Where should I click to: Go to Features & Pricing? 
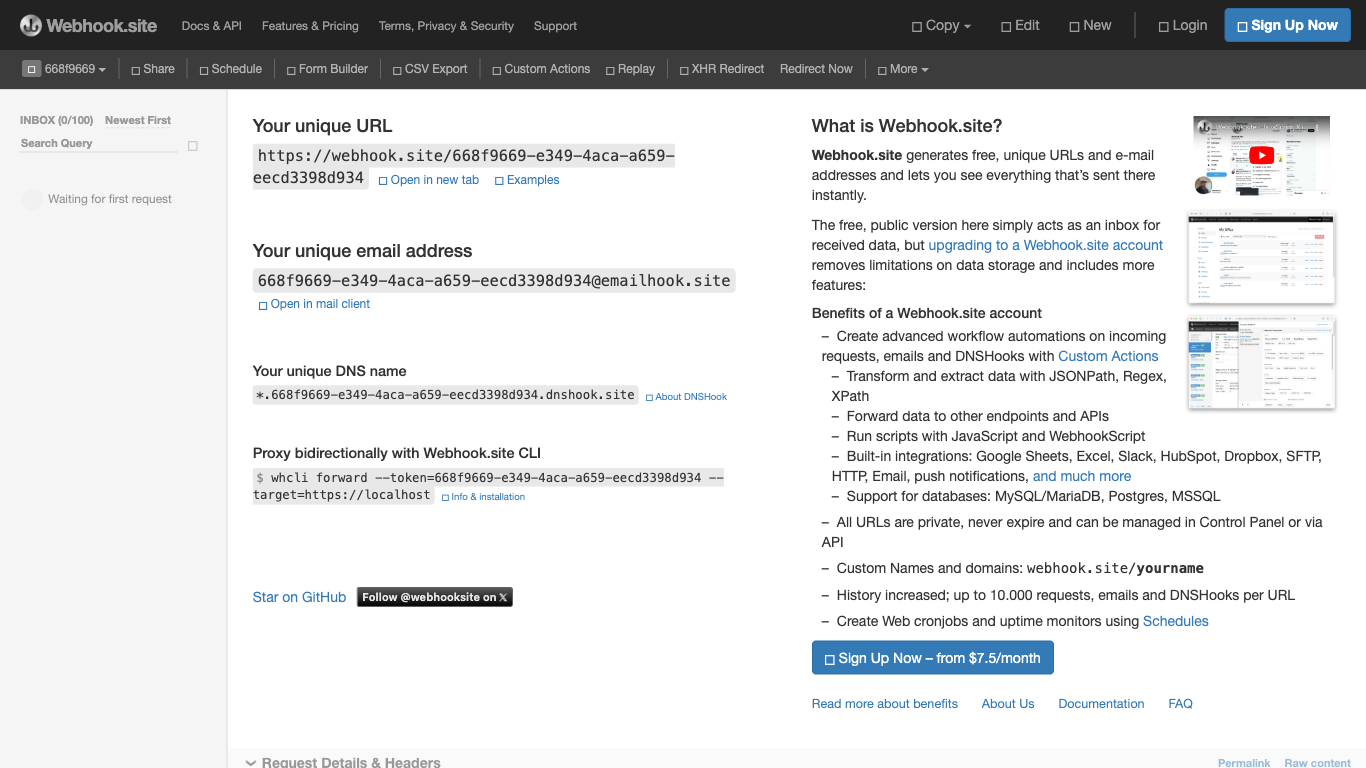(310, 26)
